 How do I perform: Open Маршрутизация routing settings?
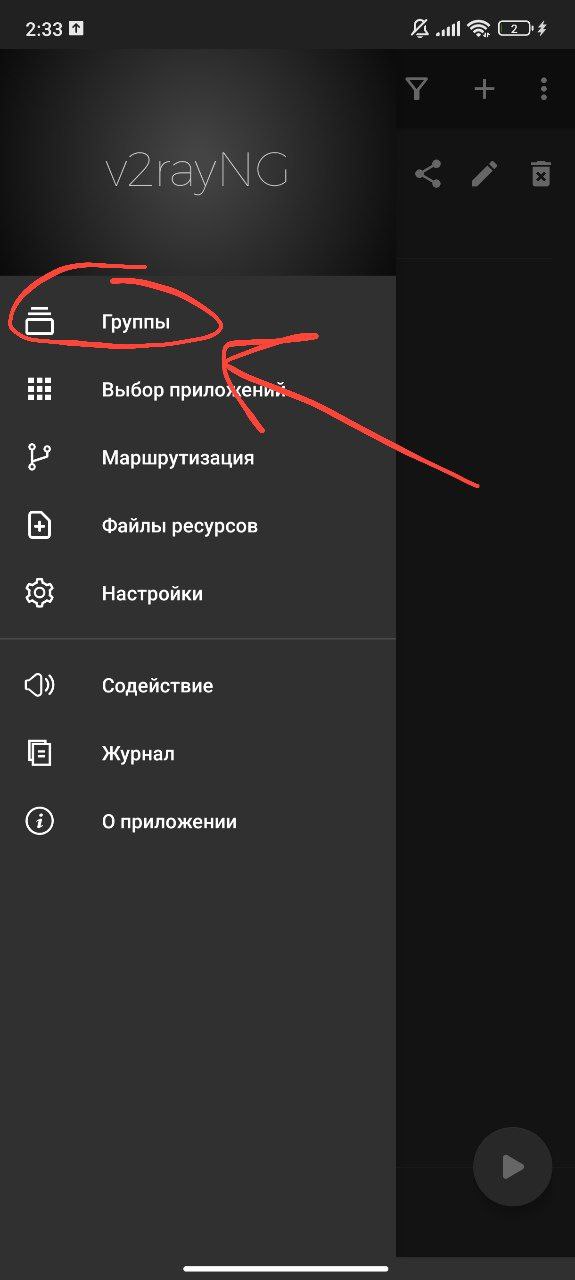[198, 458]
